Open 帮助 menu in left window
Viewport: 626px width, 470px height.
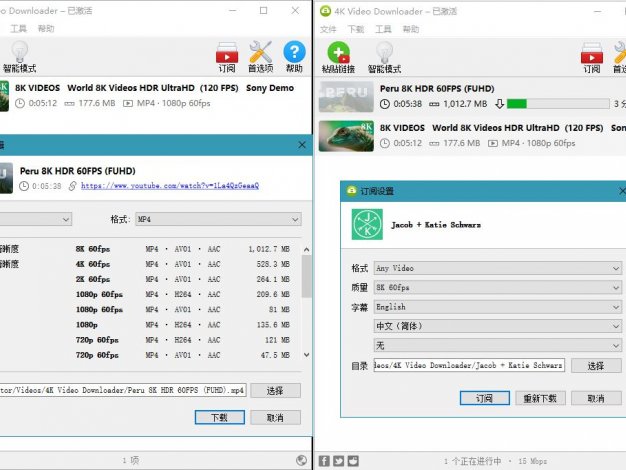[46, 28]
